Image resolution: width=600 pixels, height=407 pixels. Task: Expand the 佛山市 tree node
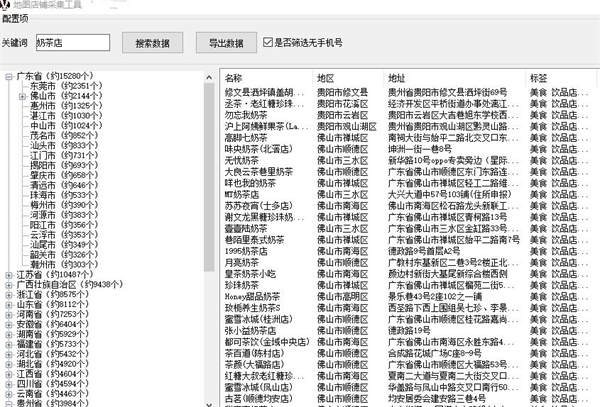pos(23,96)
